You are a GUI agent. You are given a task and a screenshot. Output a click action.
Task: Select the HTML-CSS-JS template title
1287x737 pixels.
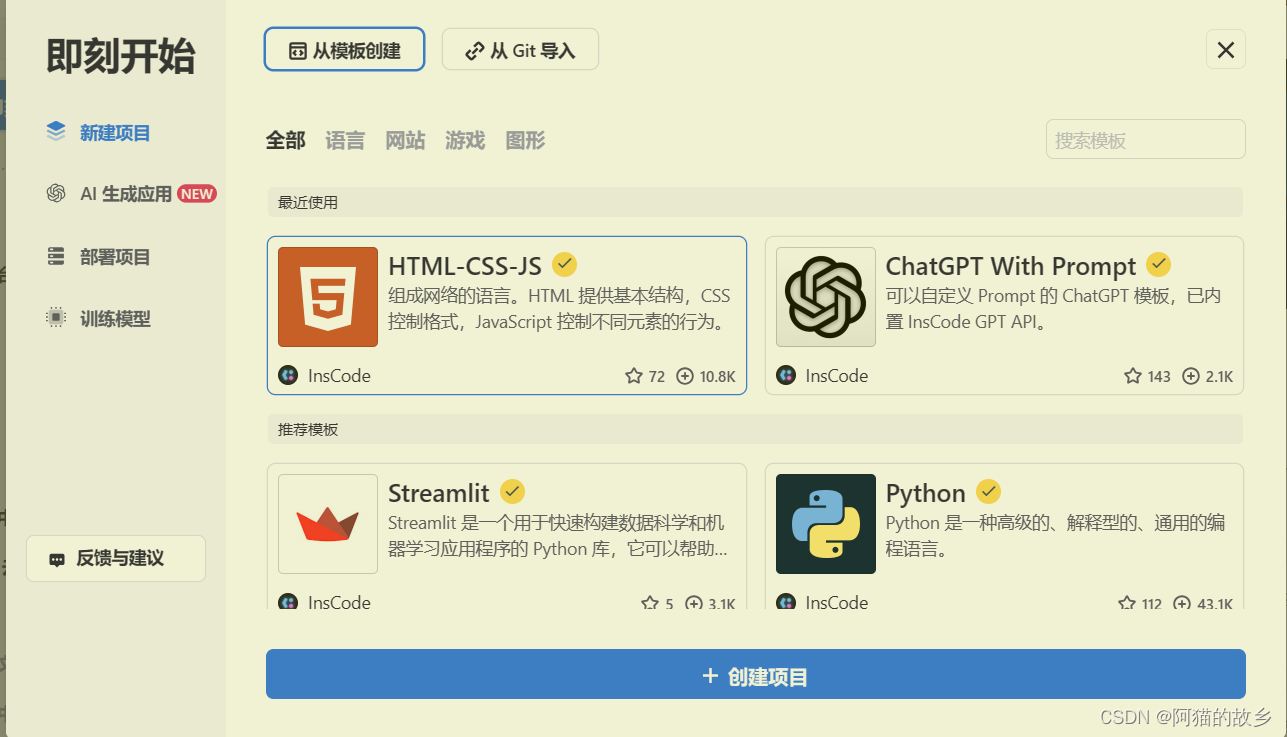pyautogui.click(x=465, y=266)
